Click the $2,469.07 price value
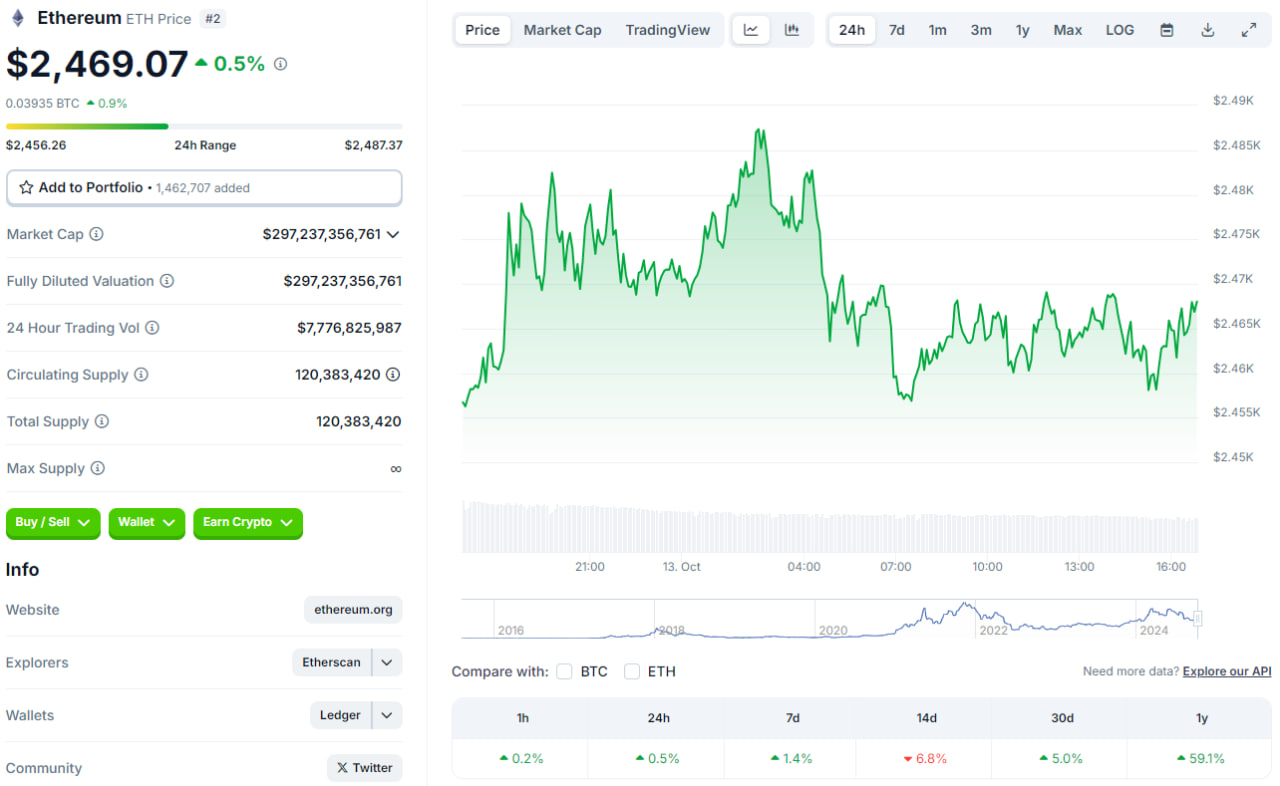Viewport: 1280px width, 786px height. (97, 64)
